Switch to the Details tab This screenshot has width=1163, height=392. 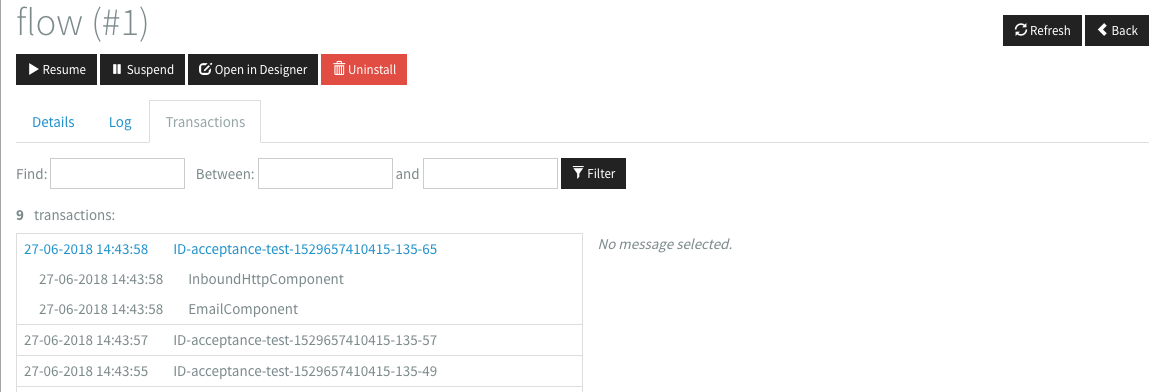pos(53,122)
